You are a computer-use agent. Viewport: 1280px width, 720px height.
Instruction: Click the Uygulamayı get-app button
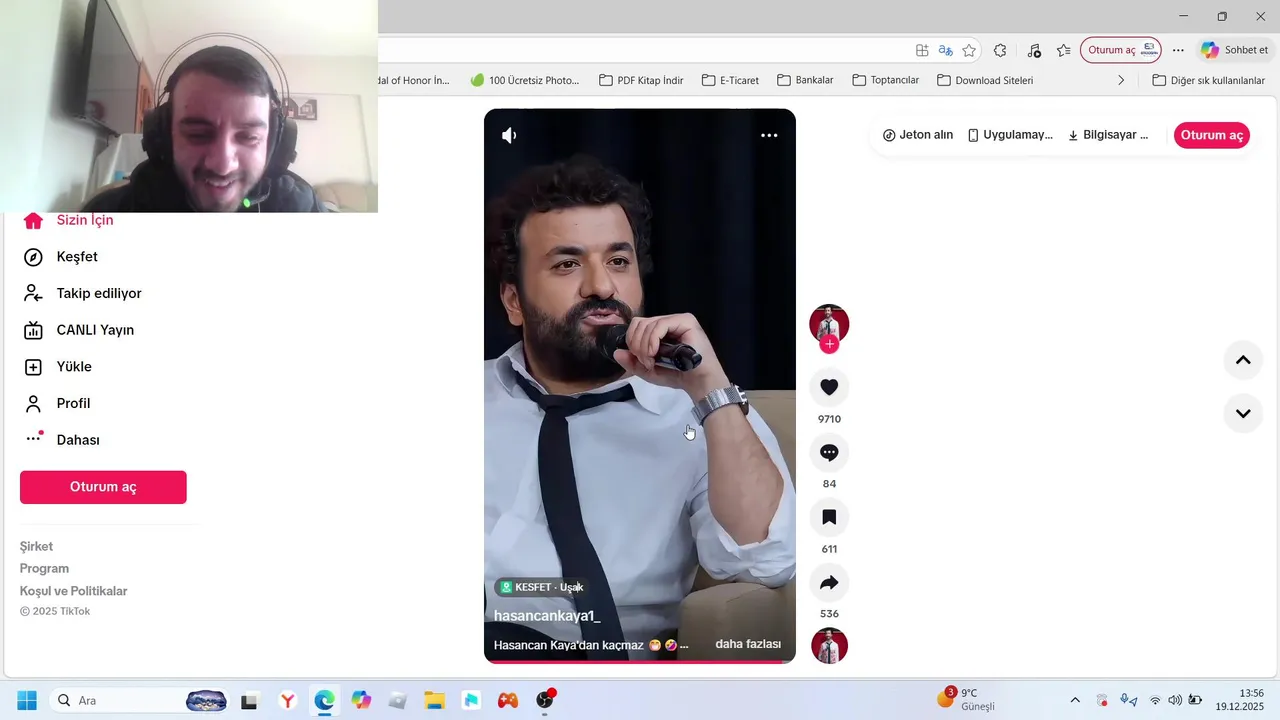tap(1010, 135)
